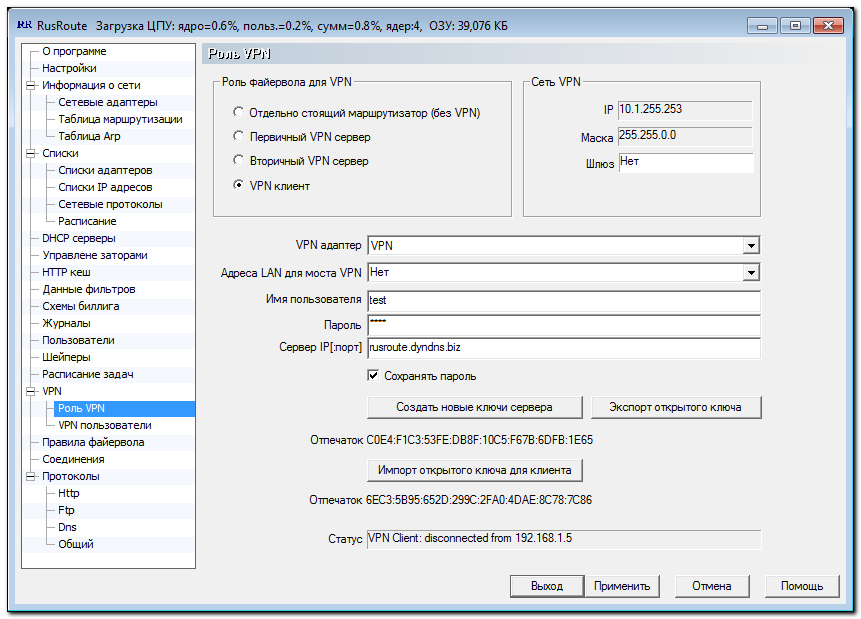This screenshot has height=619, width=861.
Task: Open О программе in the tree
Action: 74,51
